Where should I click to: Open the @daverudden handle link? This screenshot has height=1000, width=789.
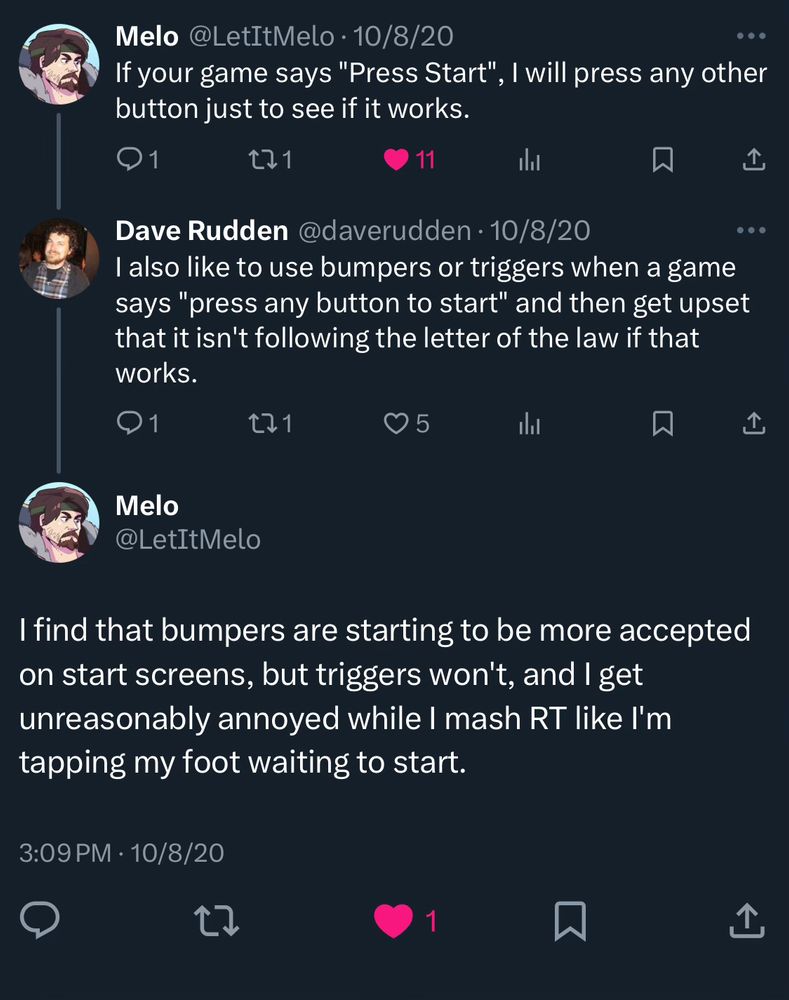coord(384,231)
